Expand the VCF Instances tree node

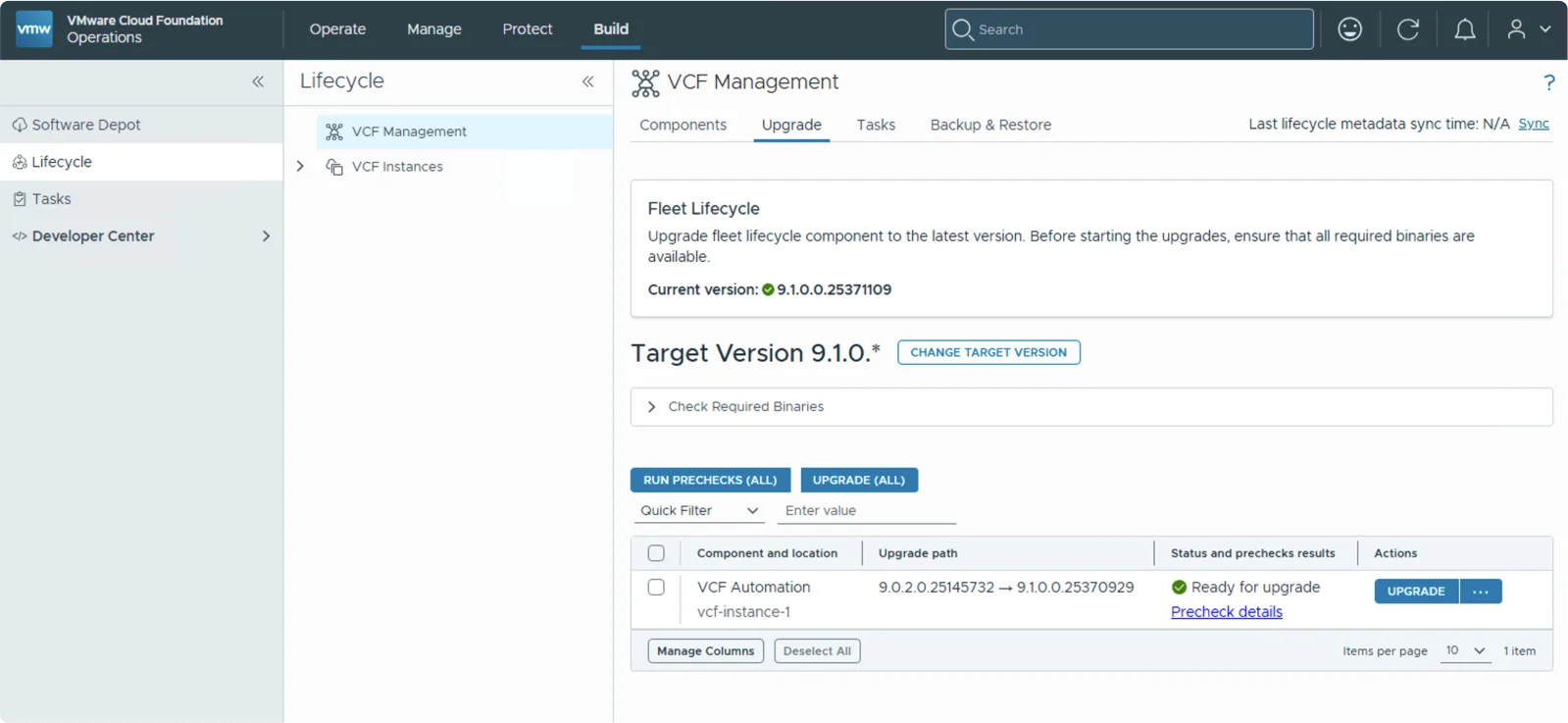click(x=300, y=167)
